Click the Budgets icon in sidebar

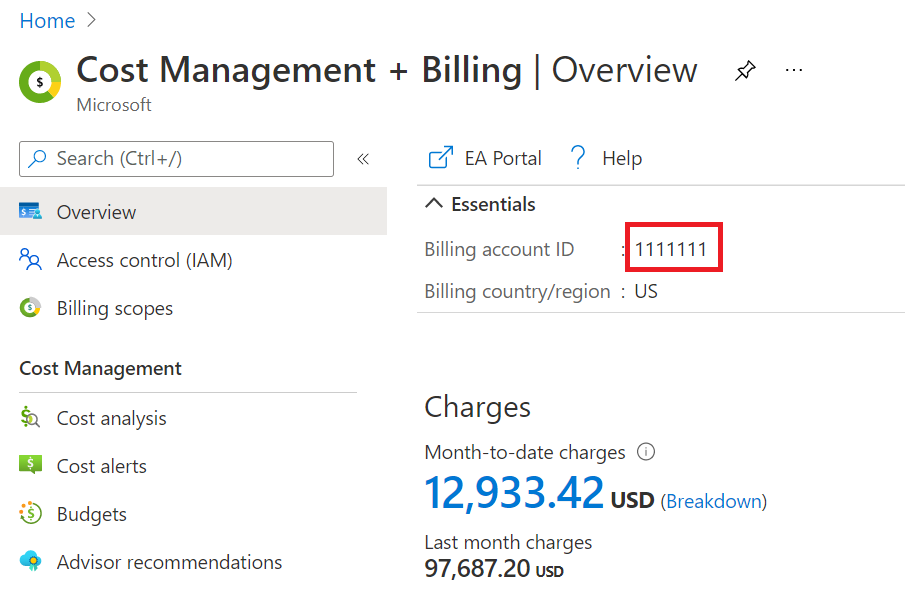(30, 513)
